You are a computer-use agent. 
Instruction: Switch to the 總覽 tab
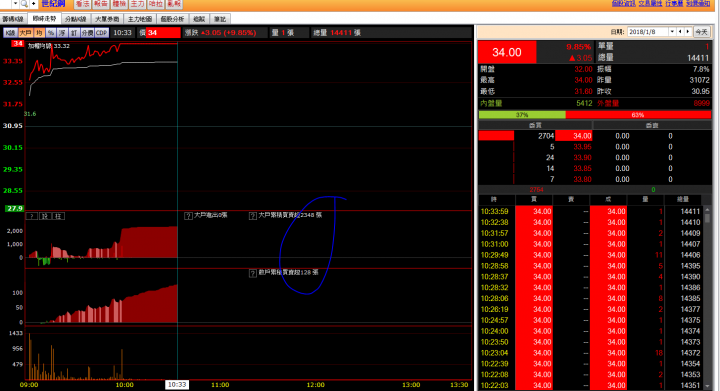[199, 19]
